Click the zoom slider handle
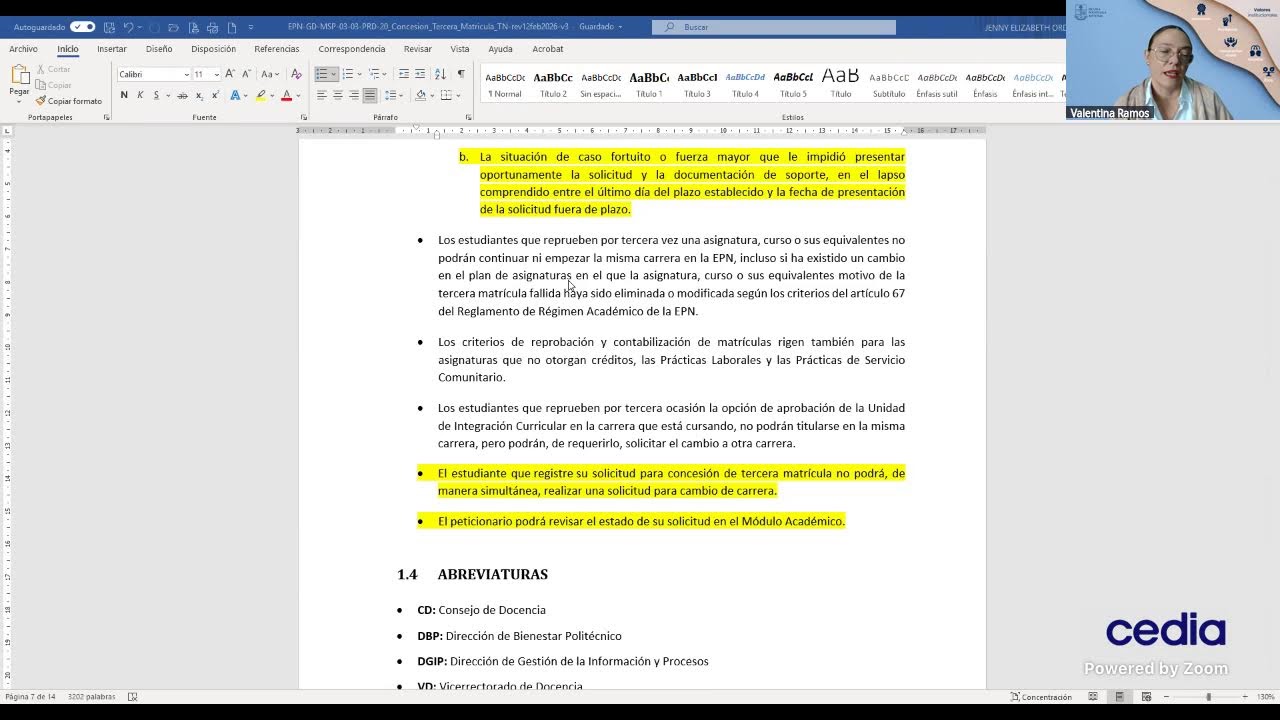The height and width of the screenshot is (720, 1280). 1208,697
